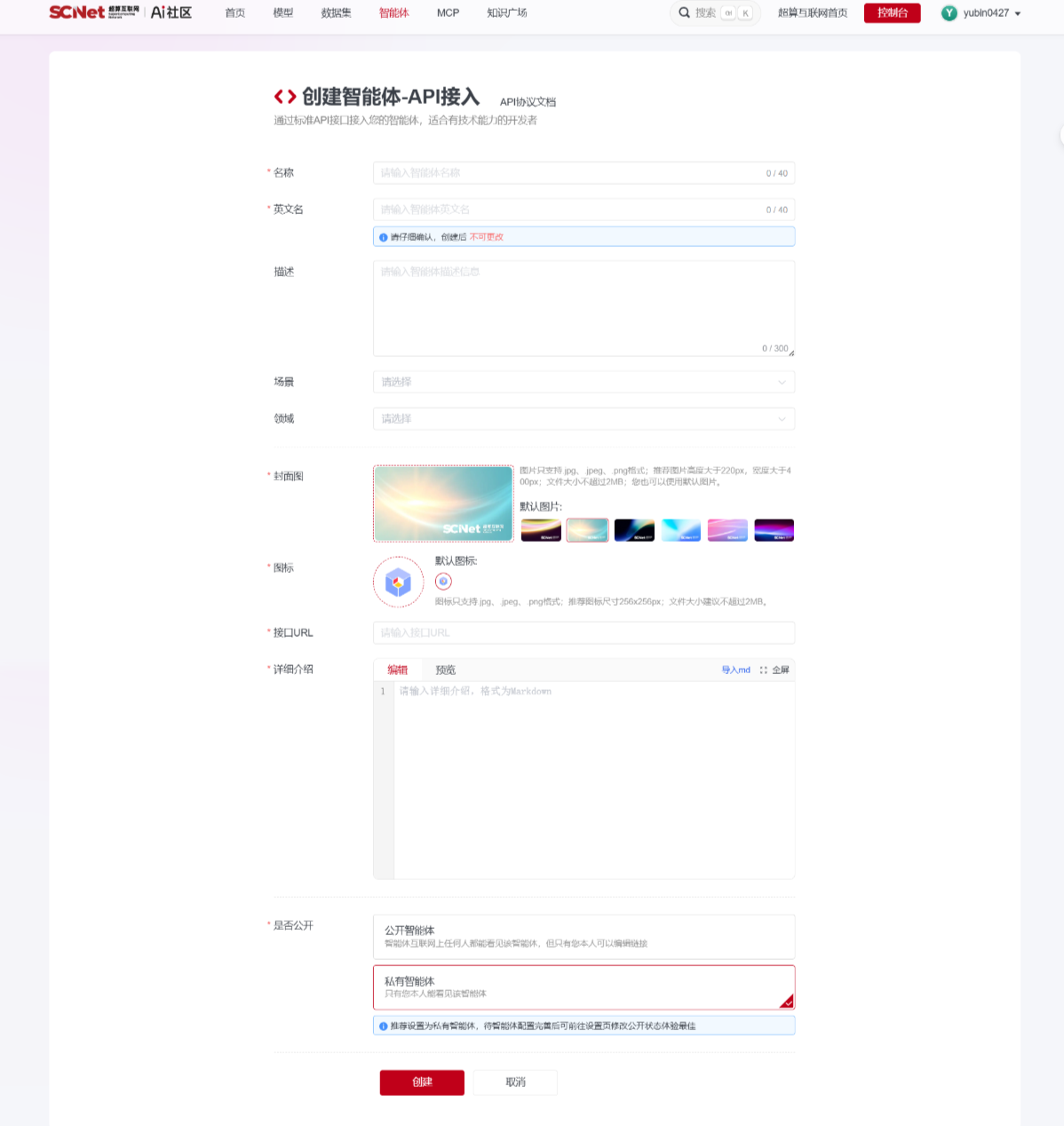Select the pink default cover image
Image resolution: width=1064 pixels, height=1126 pixels.
point(727,530)
